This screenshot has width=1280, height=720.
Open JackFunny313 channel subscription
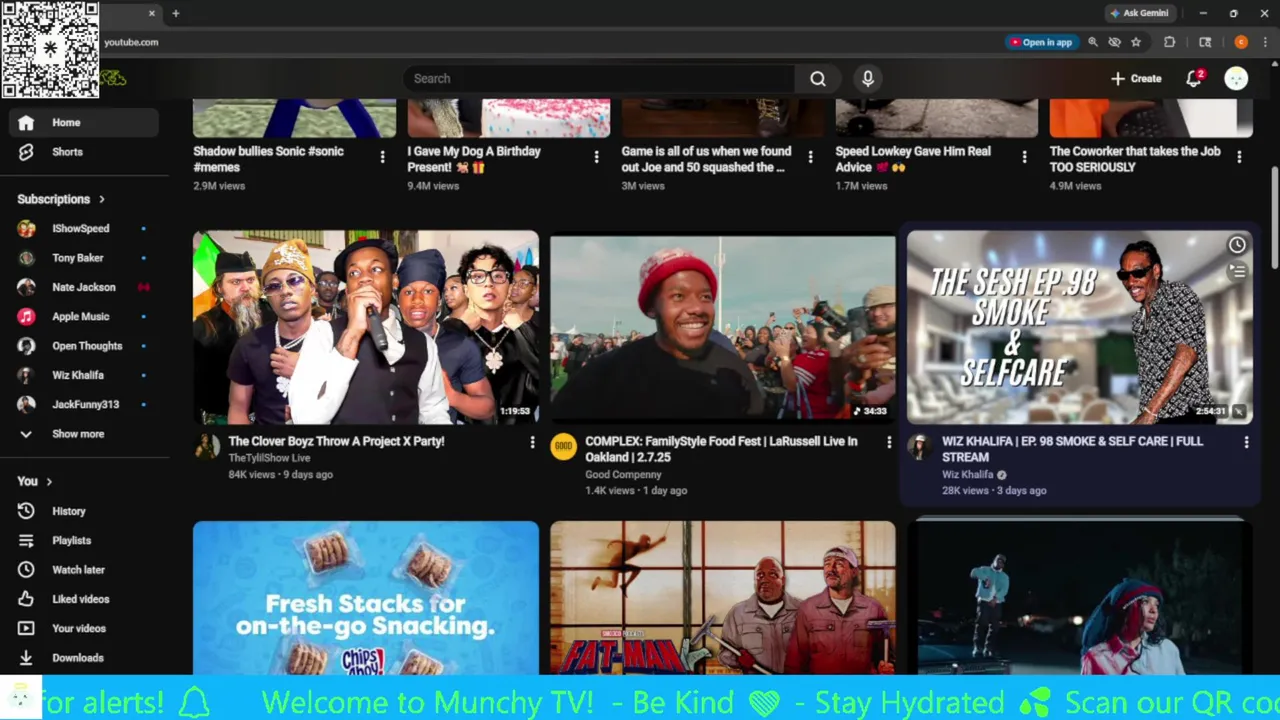click(84, 405)
